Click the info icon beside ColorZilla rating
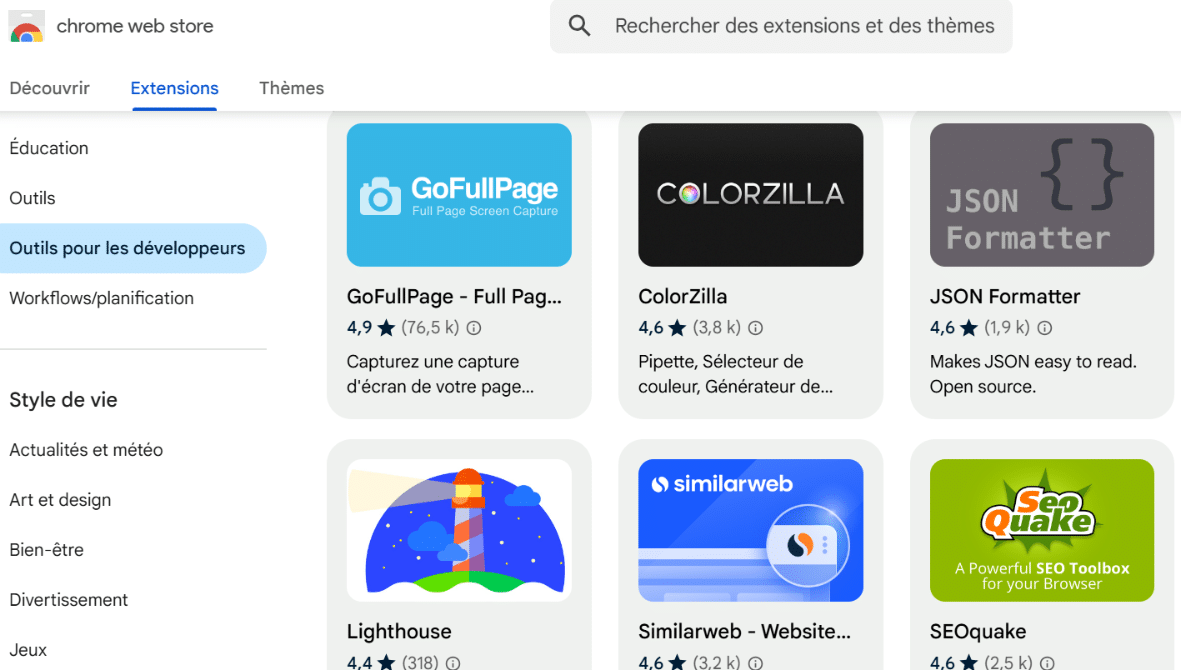Image resolution: width=1200 pixels, height=670 pixels. [755, 327]
